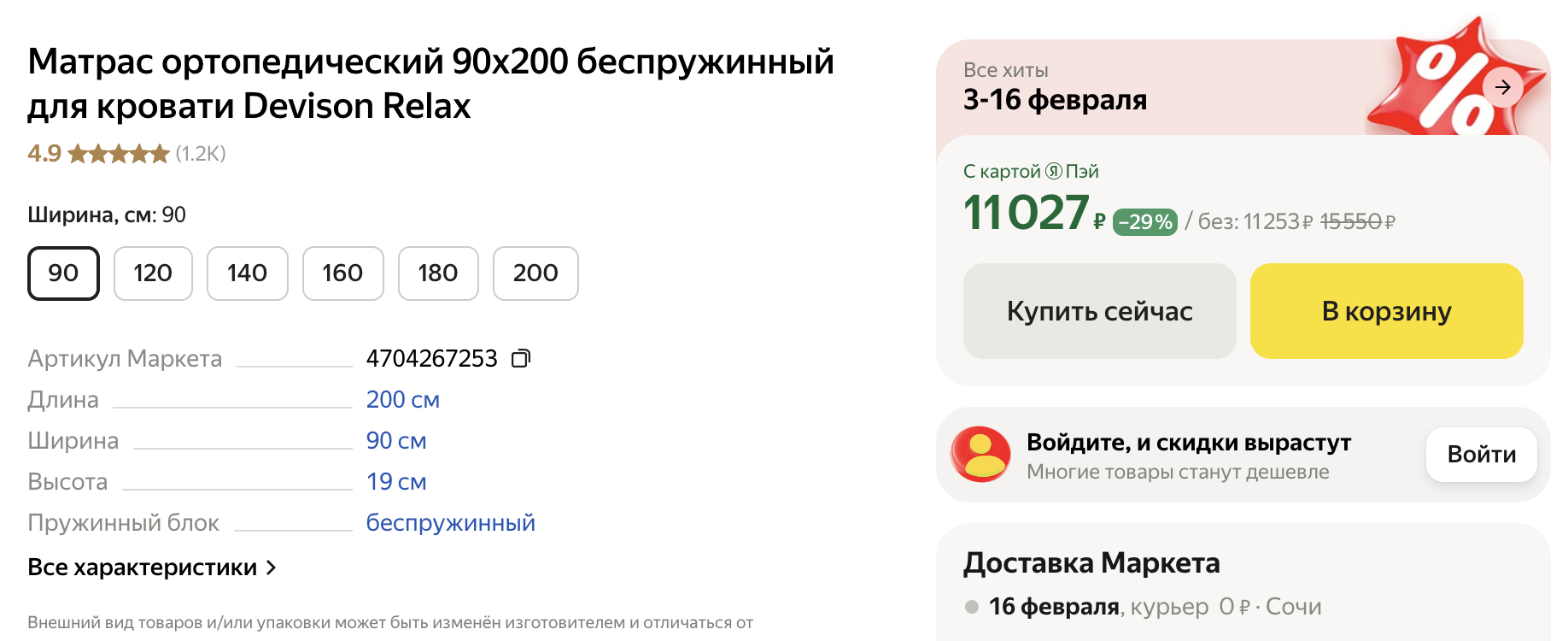
Task: Follow the 'беспружинный' spring block link
Action: click(450, 523)
